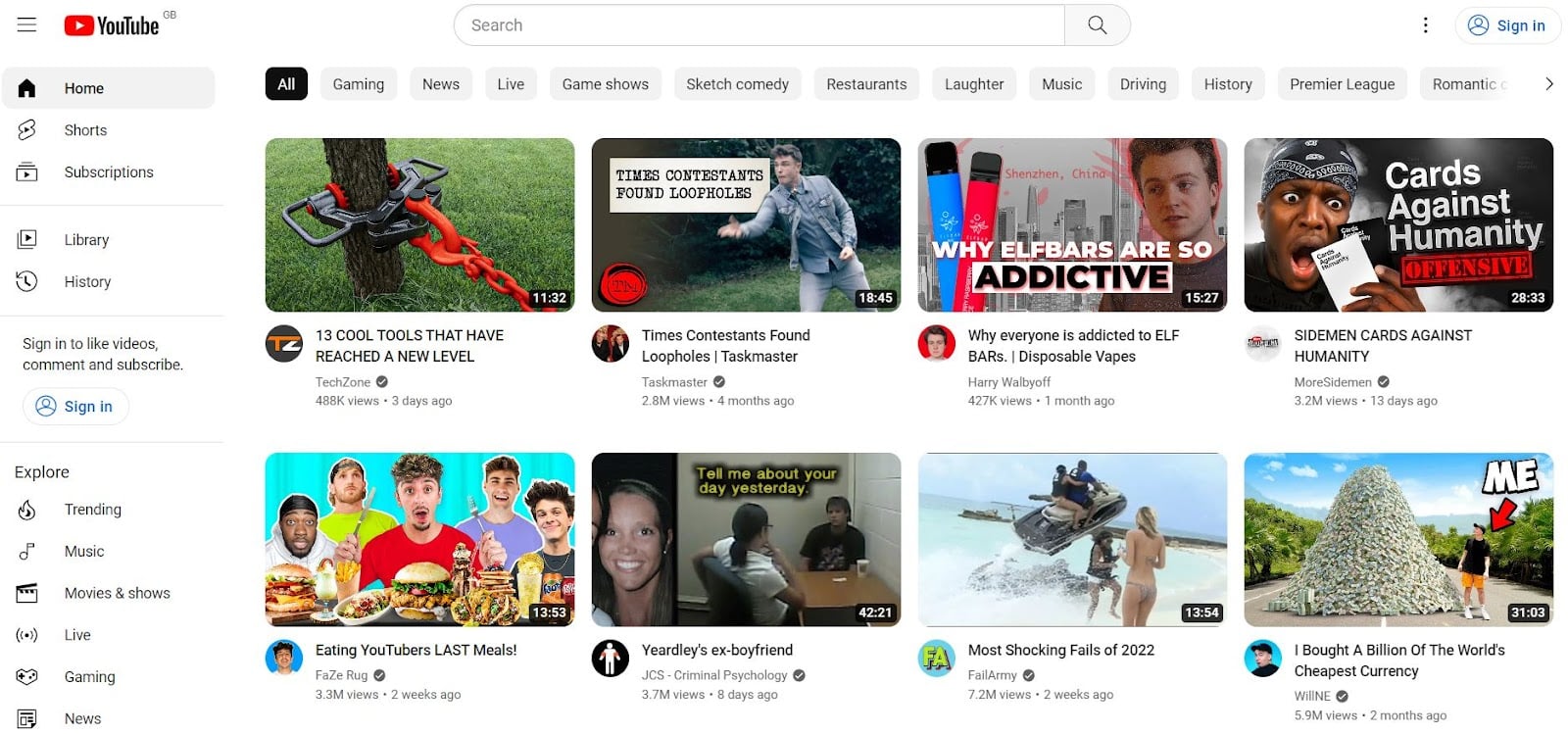1568x734 pixels.
Task: Click Sign in button in top right
Action: tap(1507, 25)
